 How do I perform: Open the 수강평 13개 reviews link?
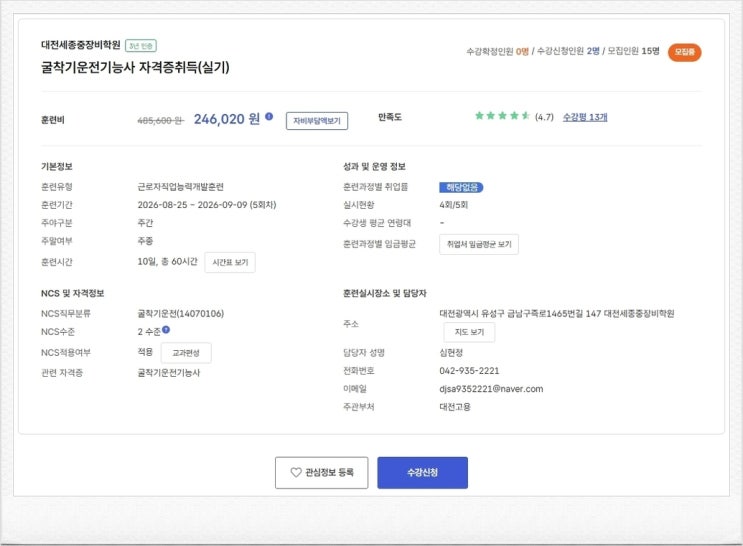coord(585,117)
